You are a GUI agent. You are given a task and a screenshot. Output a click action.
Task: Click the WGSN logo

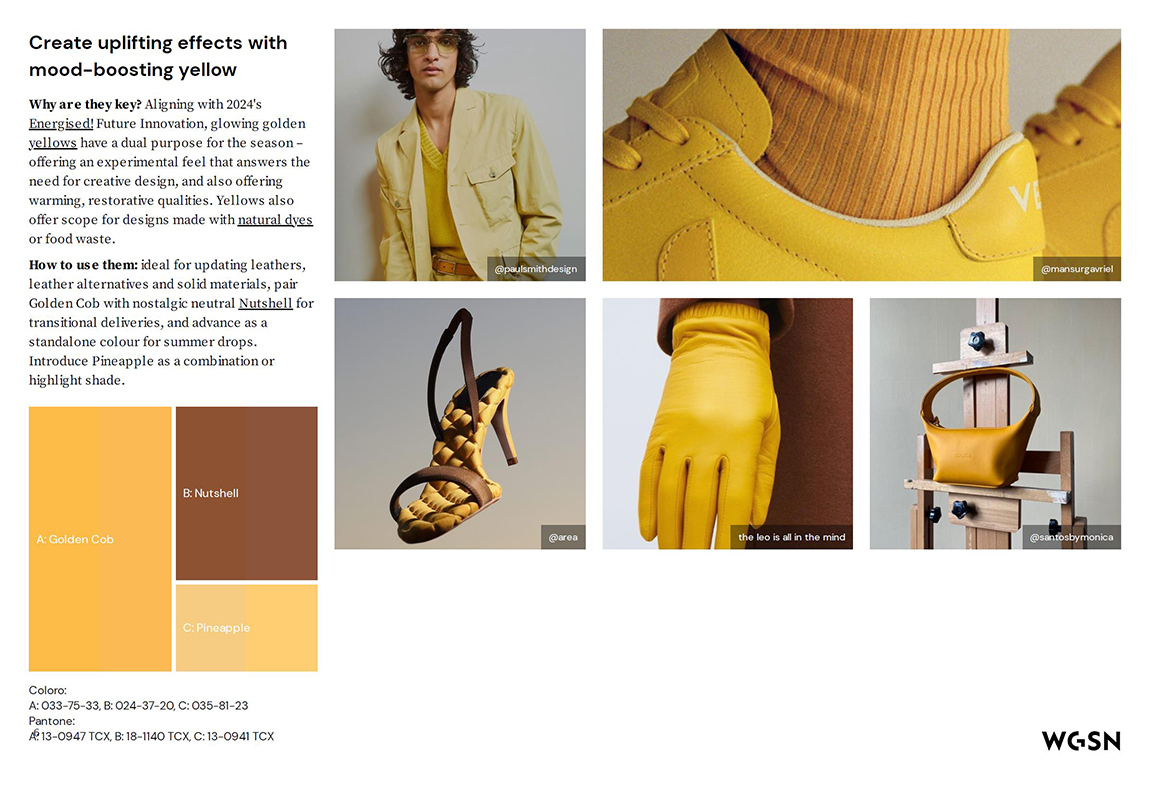(x=1081, y=740)
